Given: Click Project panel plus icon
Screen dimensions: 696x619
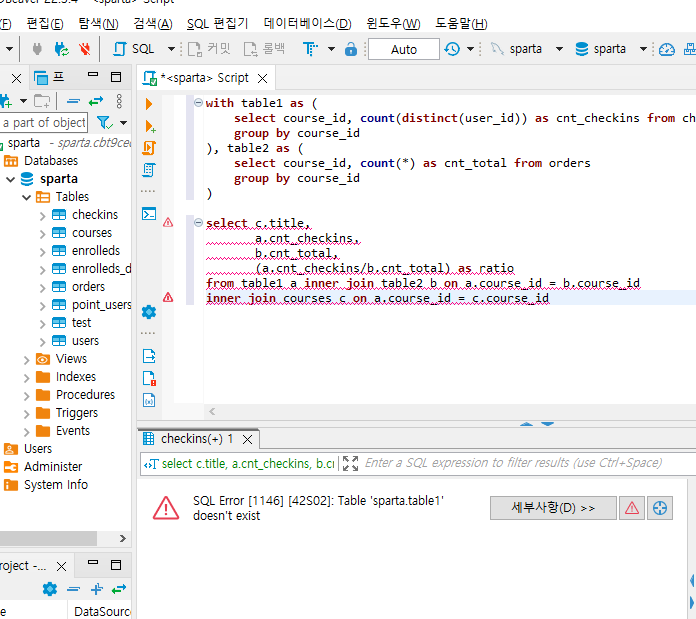Looking at the screenshot, I should coord(97,589).
